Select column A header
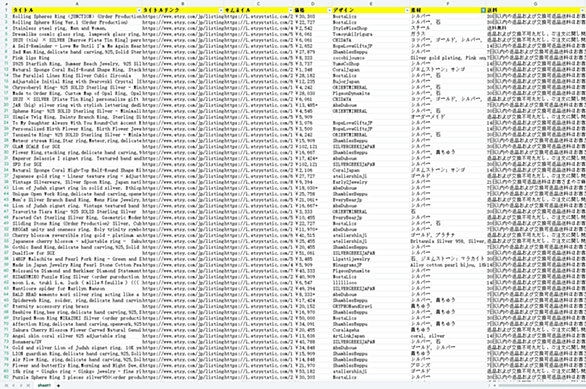The width and height of the screenshot is (586, 389). (x=77, y=4)
